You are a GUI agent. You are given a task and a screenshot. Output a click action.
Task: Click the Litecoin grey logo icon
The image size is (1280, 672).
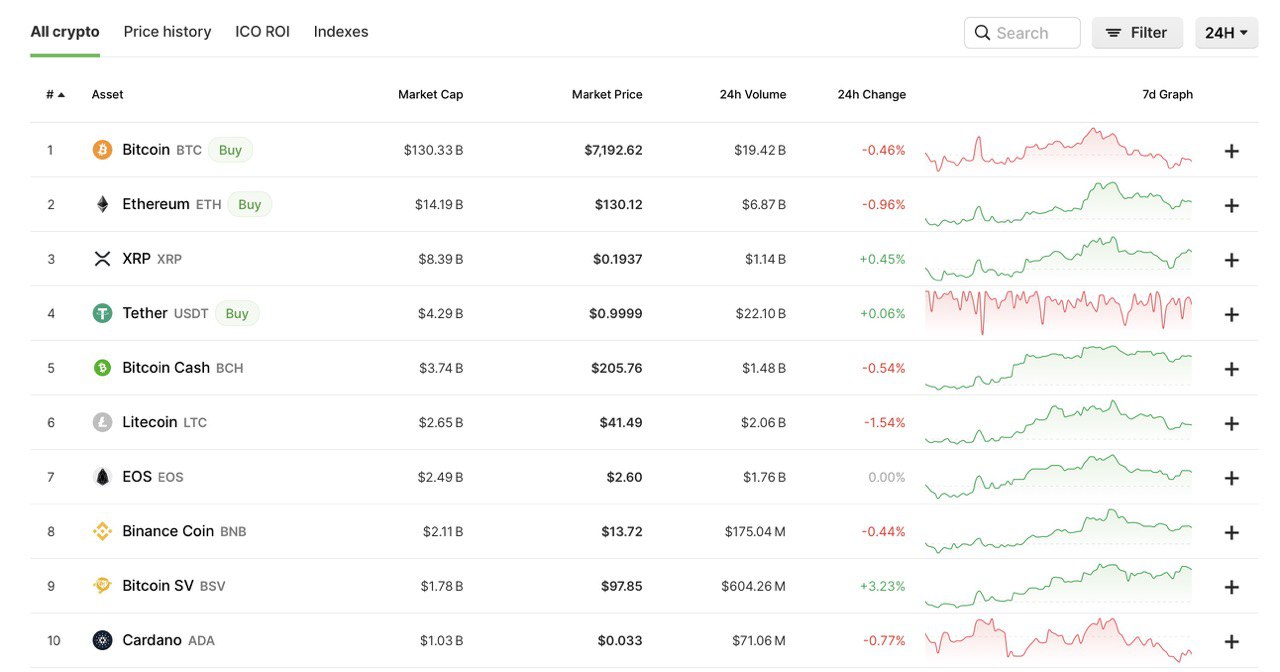coord(102,422)
